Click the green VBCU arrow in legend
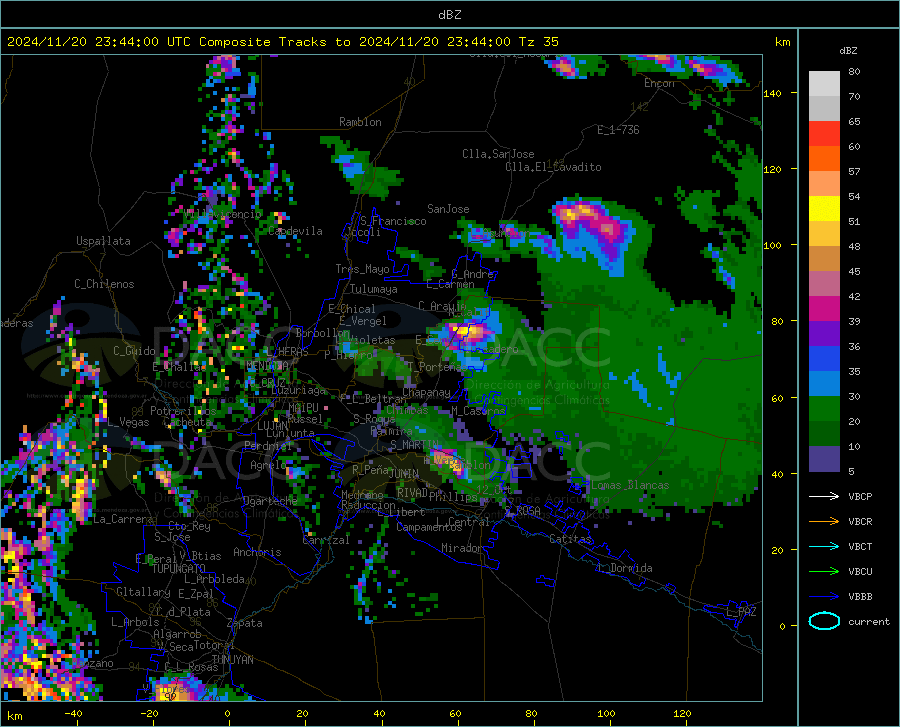The image size is (900, 727). (824, 572)
